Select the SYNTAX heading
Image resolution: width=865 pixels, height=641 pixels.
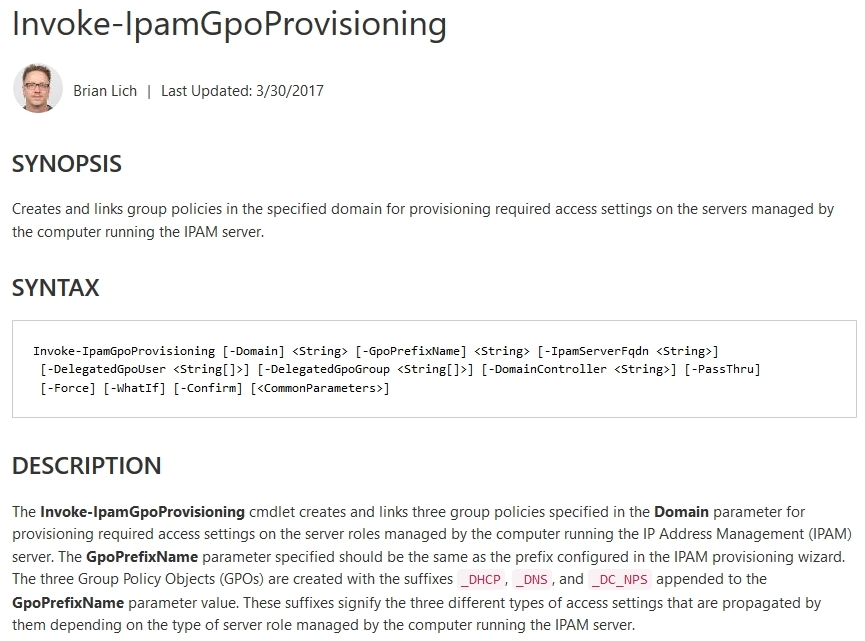(56, 287)
